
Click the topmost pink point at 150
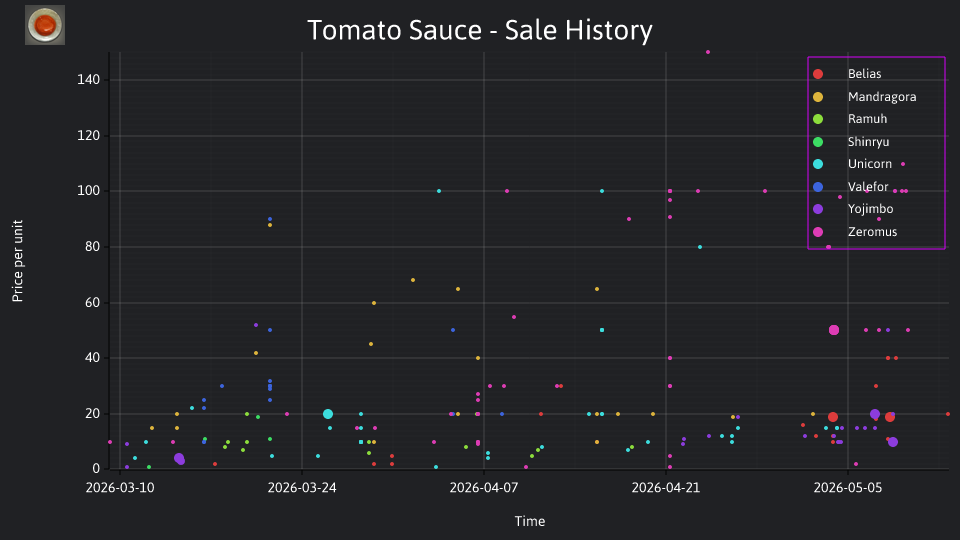pos(708,53)
